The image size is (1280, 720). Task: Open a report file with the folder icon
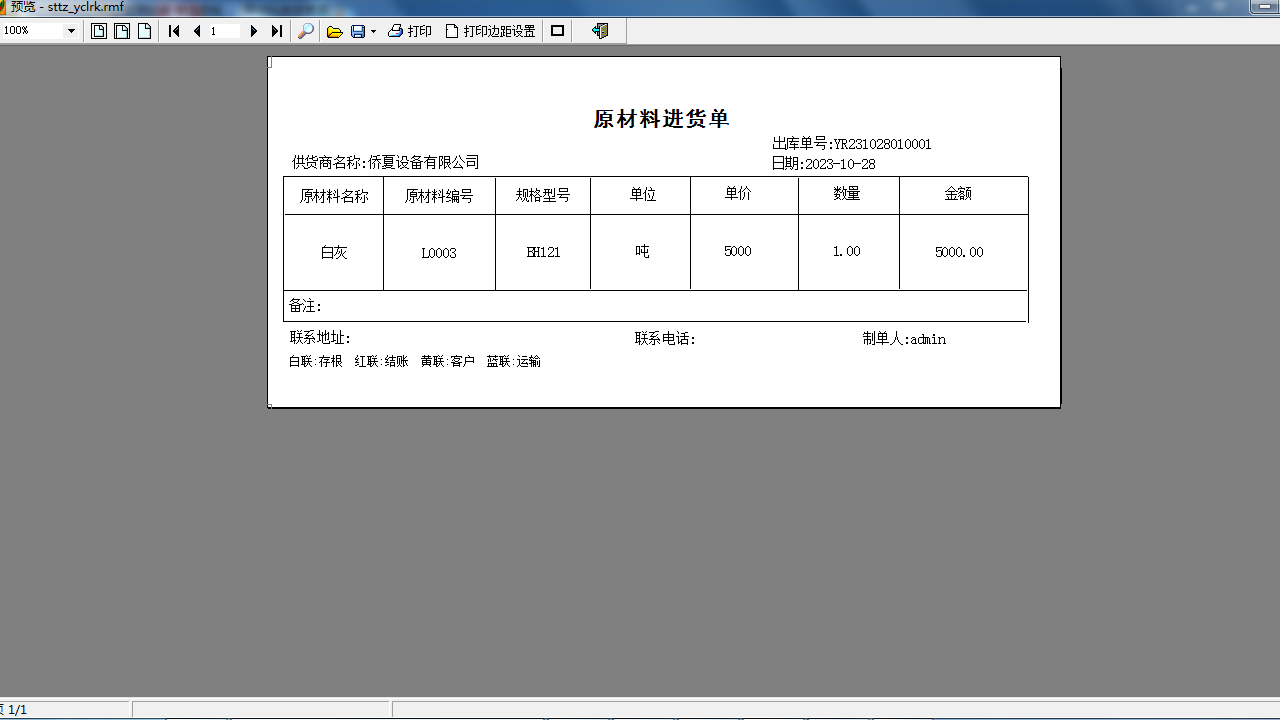click(x=334, y=31)
